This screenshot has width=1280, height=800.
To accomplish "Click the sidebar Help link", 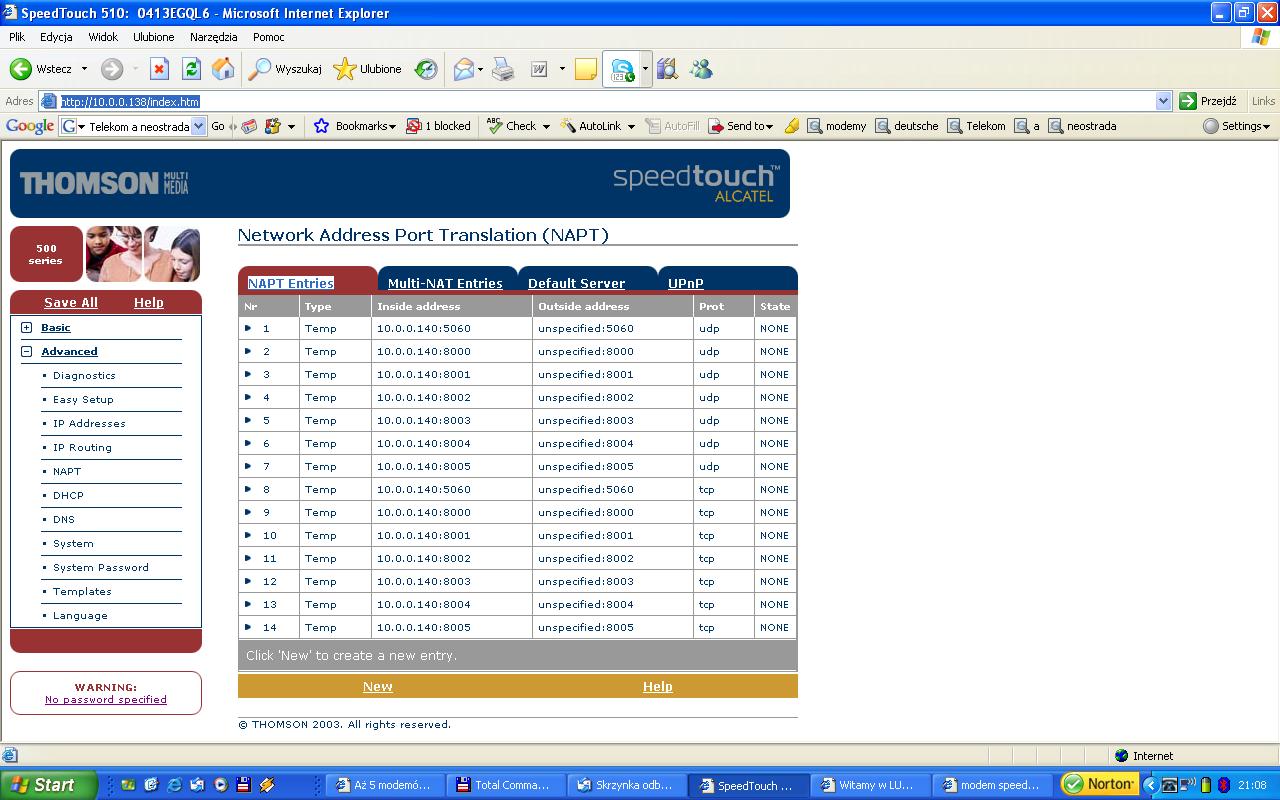I will (x=148, y=302).
